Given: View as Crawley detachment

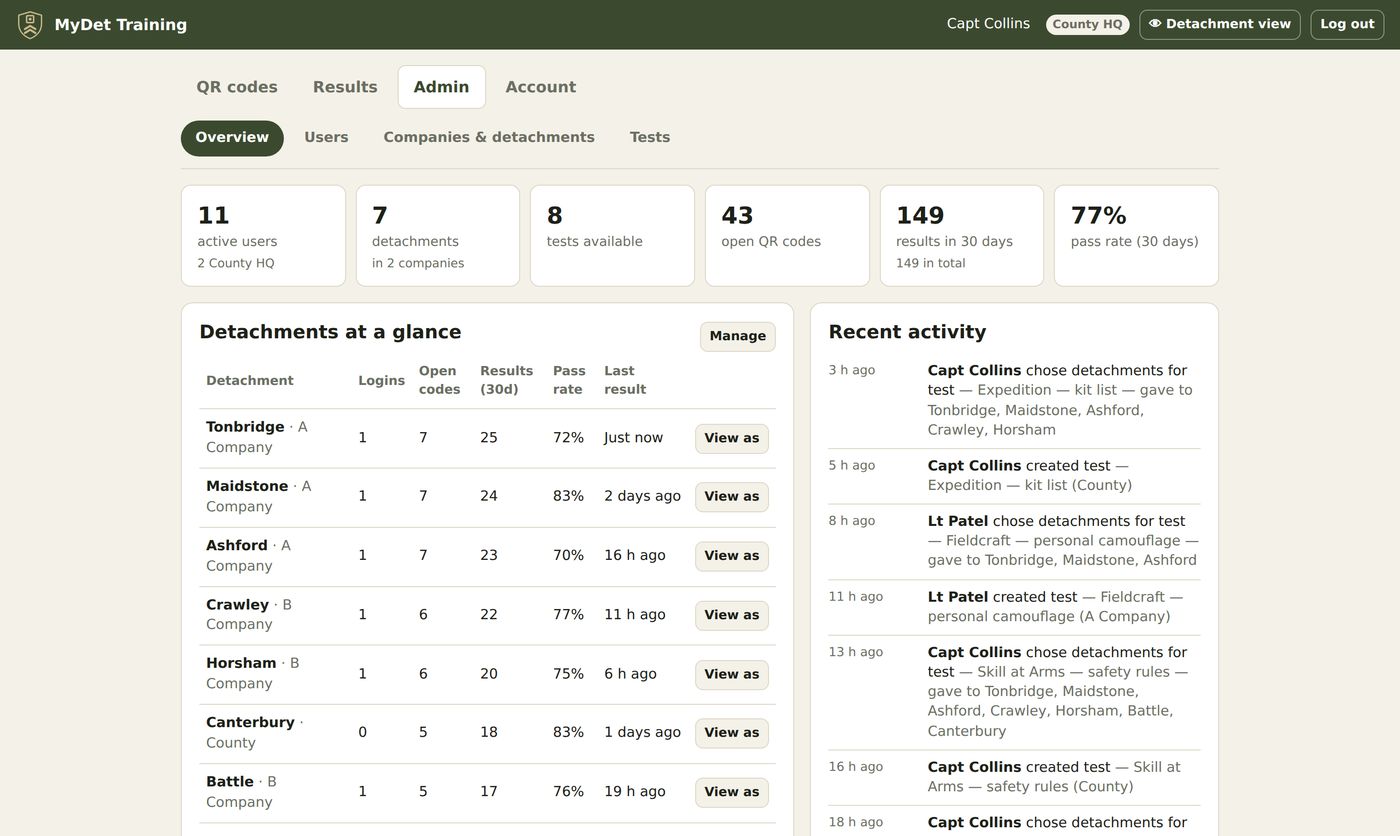Looking at the screenshot, I should 732,615.
